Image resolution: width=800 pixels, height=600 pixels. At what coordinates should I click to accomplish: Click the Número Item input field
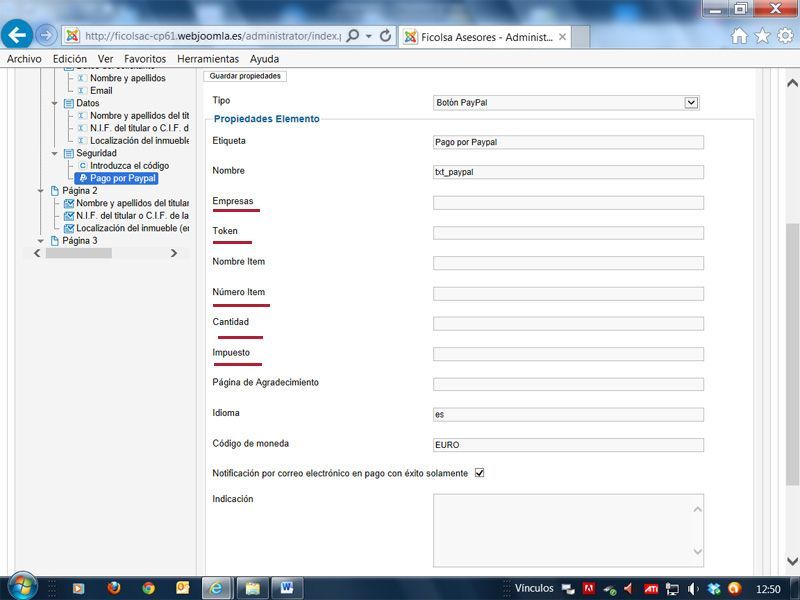(568, 293)
